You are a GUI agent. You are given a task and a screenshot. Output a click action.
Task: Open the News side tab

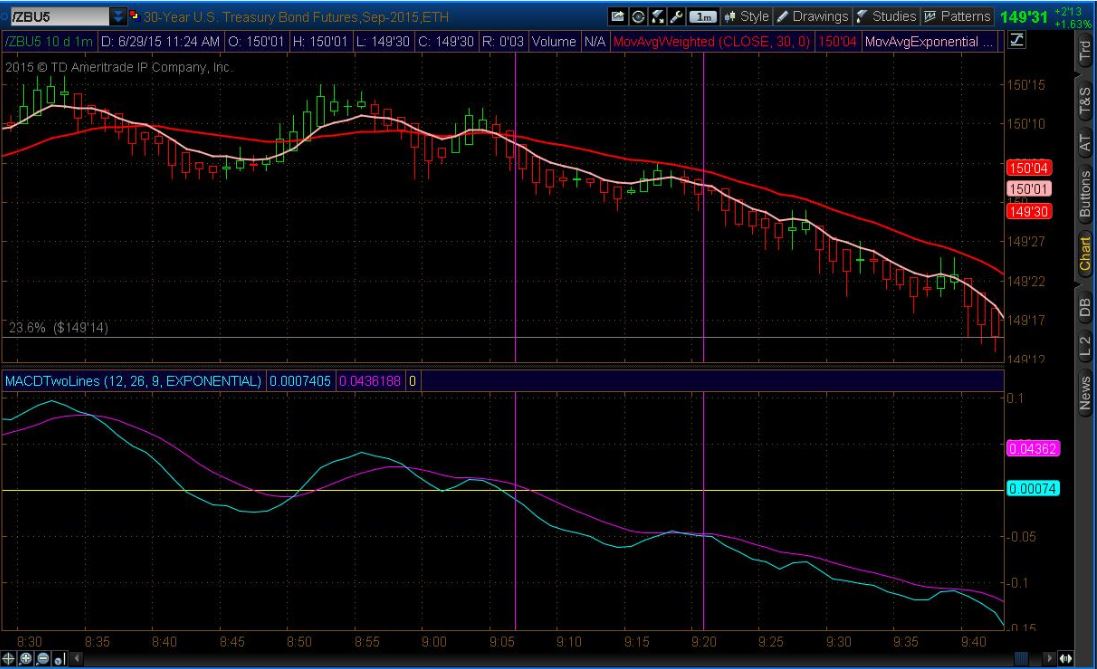click(x=1084, y=393)
